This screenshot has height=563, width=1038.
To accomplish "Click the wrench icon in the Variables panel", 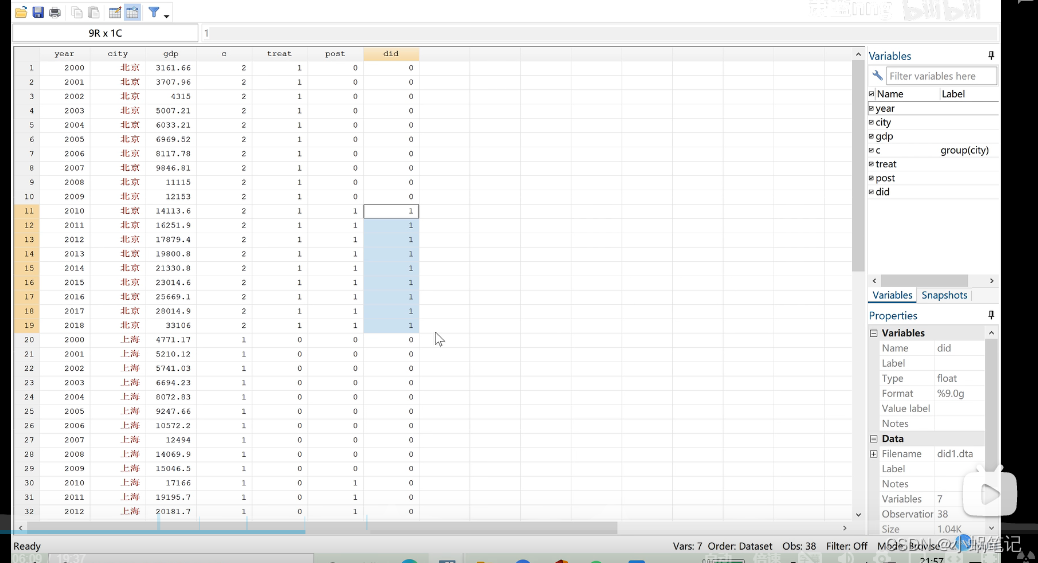I will click(877, 76).
